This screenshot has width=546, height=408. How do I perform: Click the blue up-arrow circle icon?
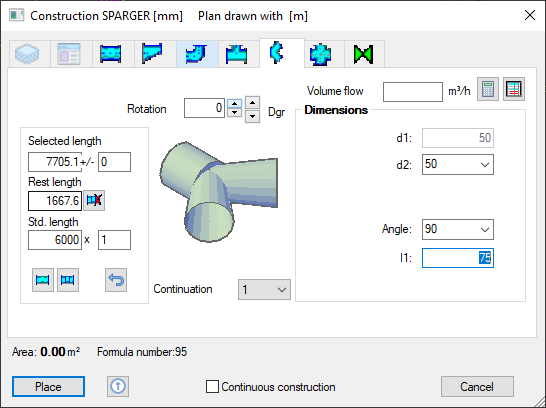tap(118, 386)
